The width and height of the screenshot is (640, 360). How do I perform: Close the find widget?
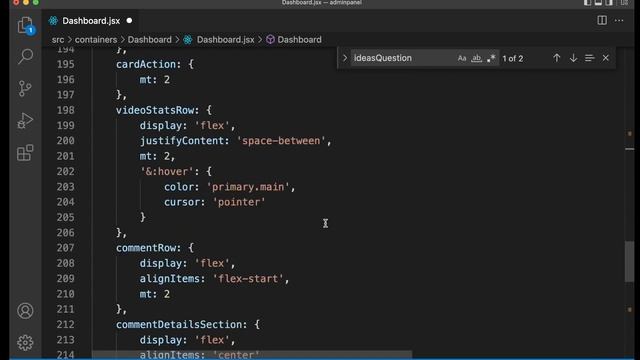(606, 58)
